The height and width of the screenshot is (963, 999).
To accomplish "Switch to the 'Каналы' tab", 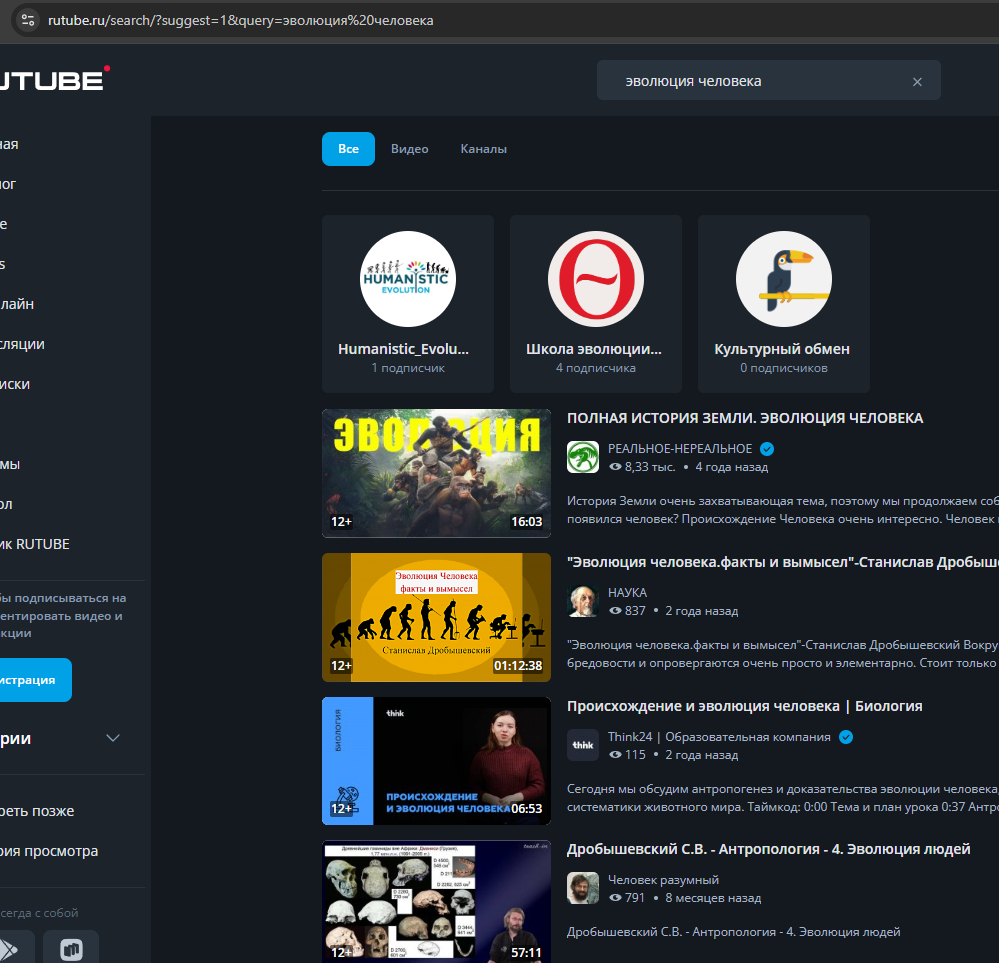I will (x=484, y=148).
